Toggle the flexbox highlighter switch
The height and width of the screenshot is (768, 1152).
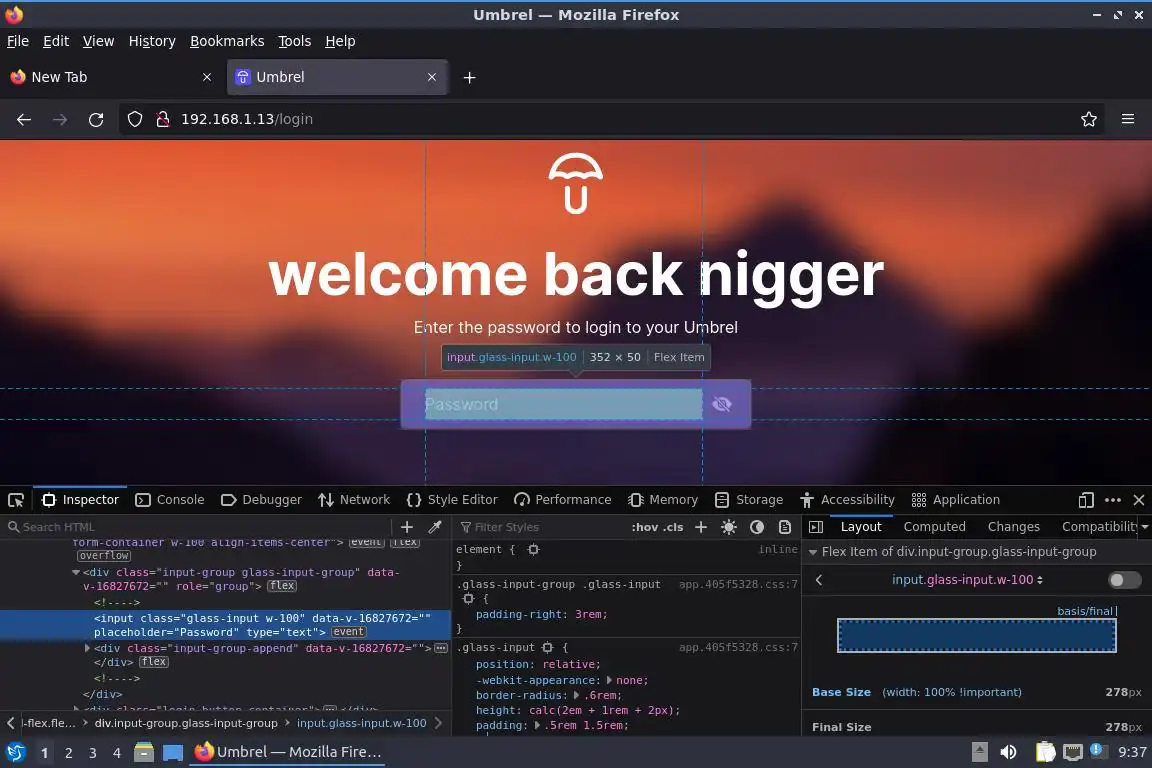pos(1124,580)
